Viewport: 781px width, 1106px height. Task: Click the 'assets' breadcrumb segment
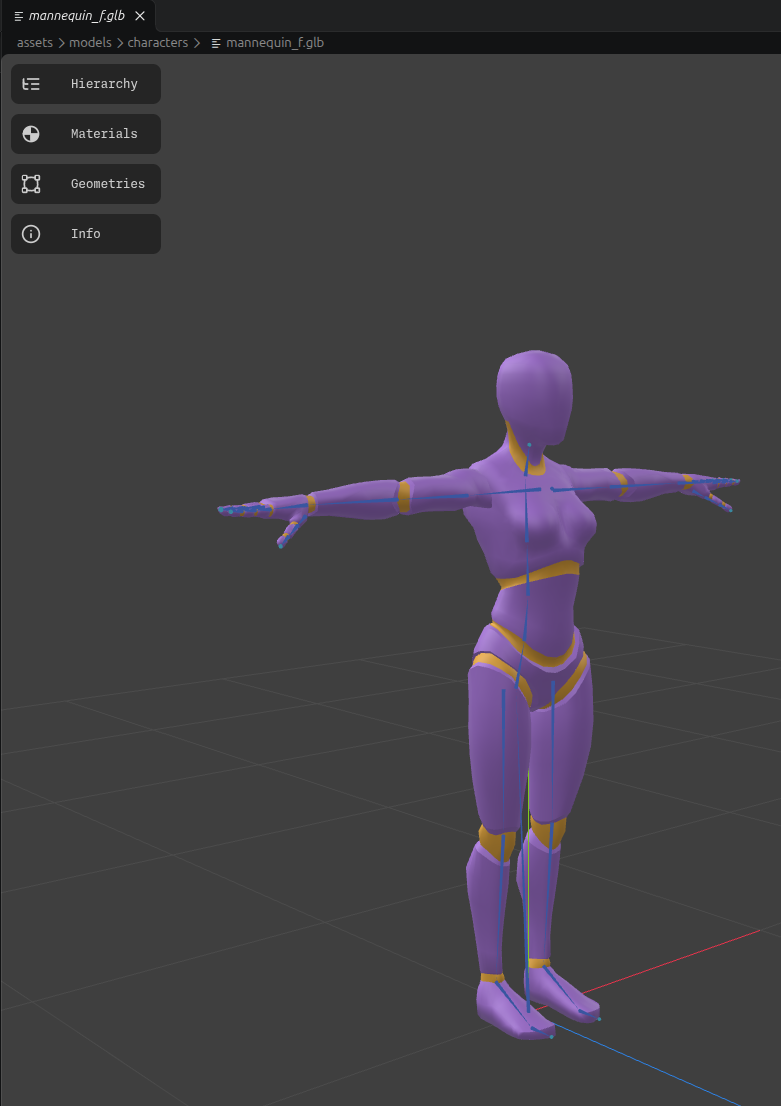pos(35,42)
